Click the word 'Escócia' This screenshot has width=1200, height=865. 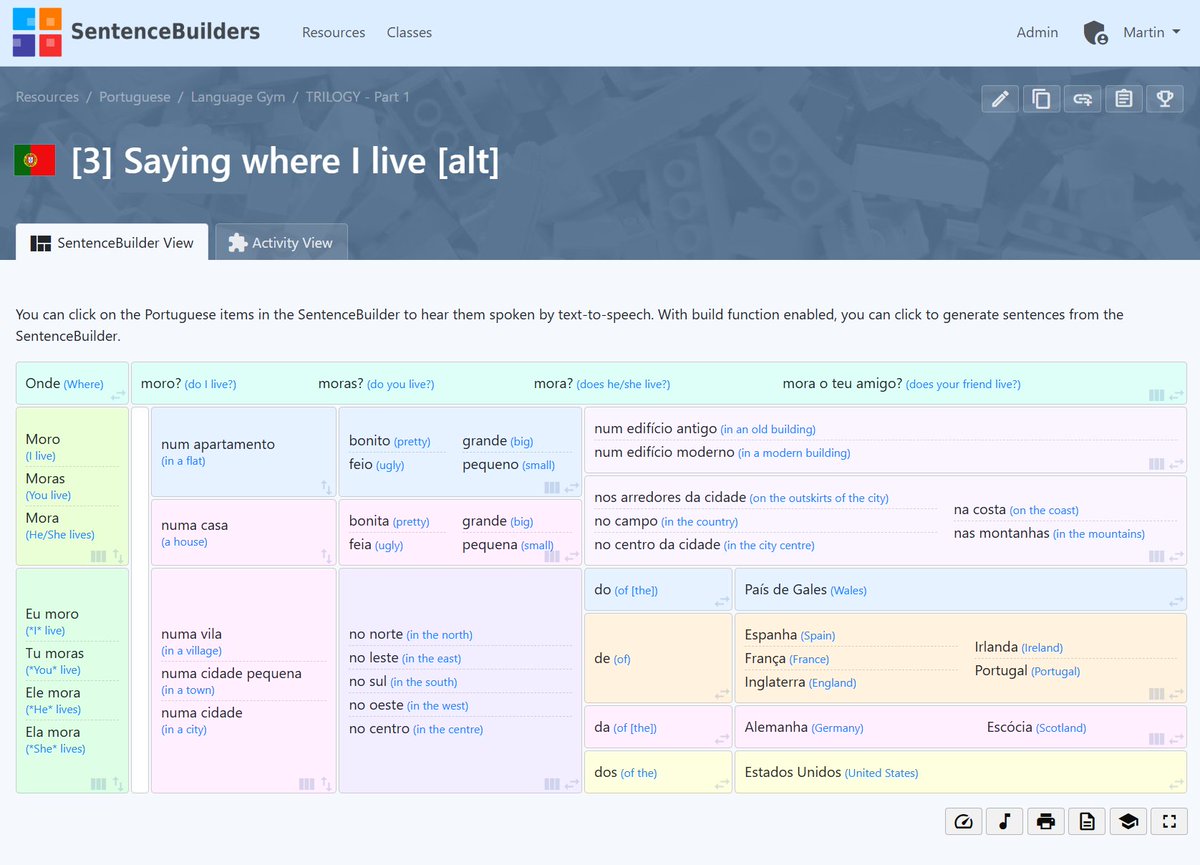click(1009, 727)
